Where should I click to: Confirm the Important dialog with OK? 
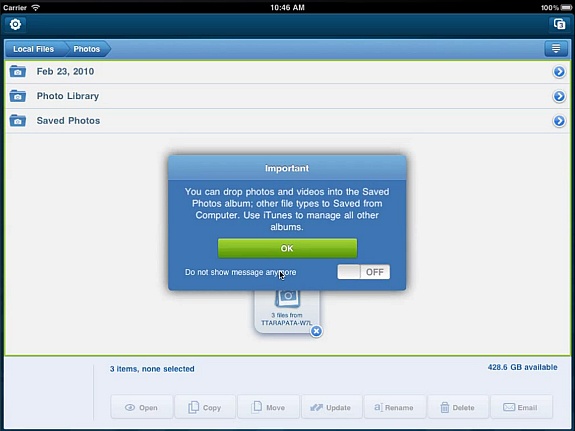point(287,248)
